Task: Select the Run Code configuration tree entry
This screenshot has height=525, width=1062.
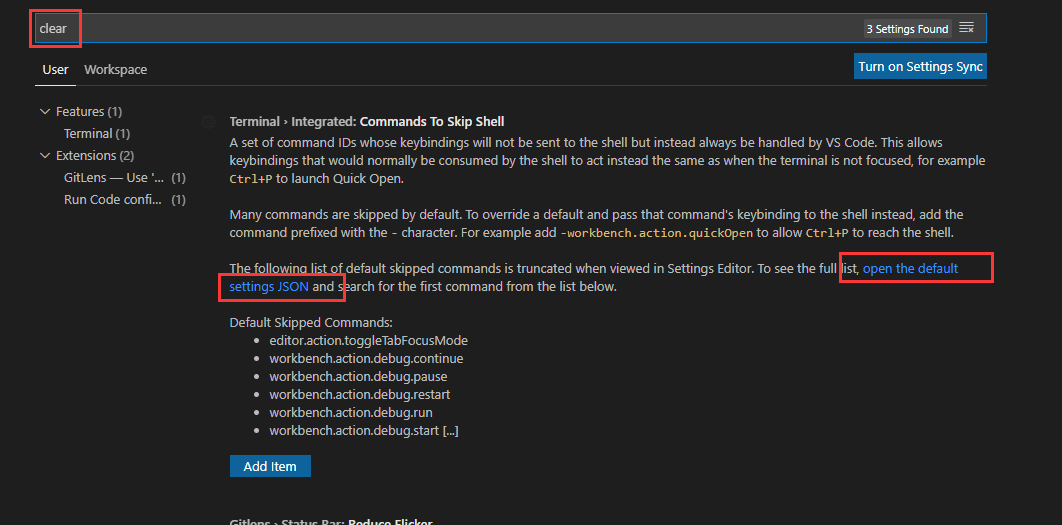Action: pyautogui.click(x=125, y=200)
